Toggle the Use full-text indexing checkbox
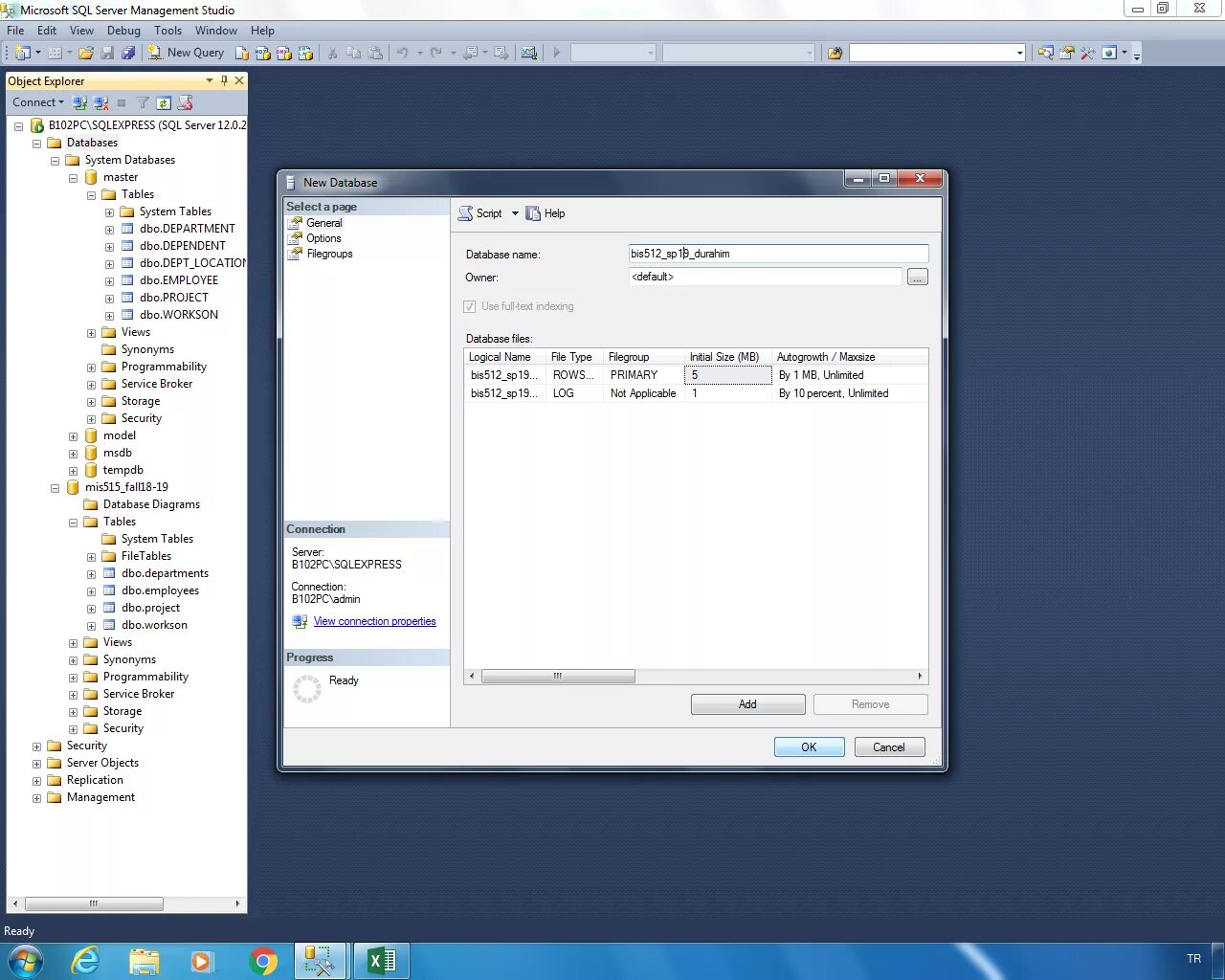 469,306
